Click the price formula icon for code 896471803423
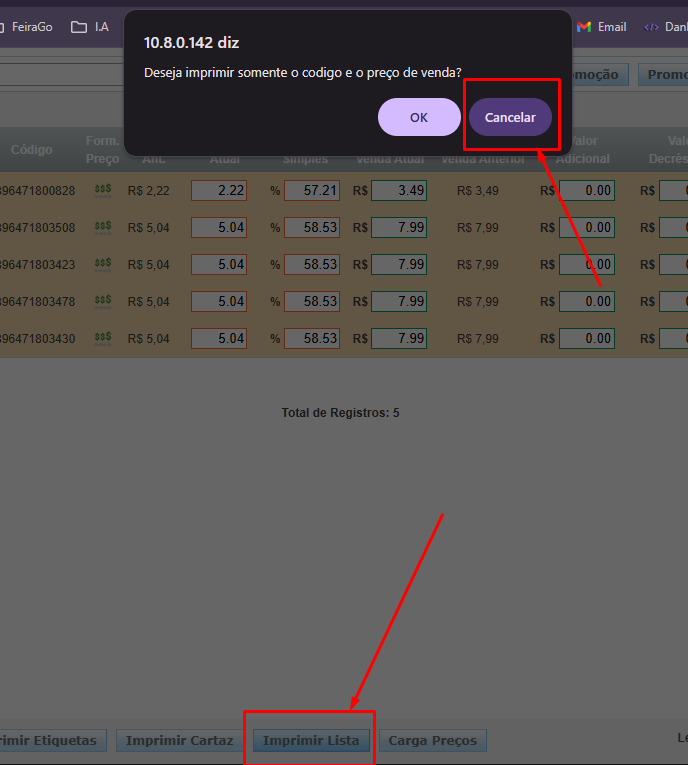 click(103, 265)
